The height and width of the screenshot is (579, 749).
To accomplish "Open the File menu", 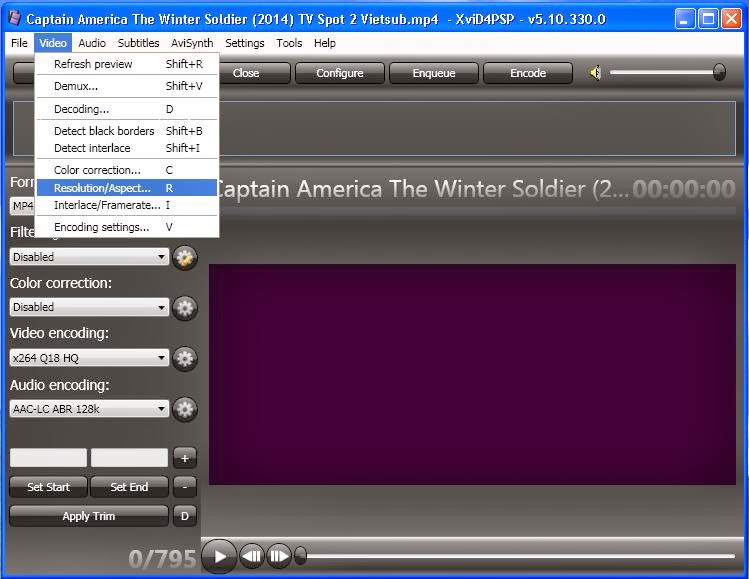I will (x=19, y=43).
